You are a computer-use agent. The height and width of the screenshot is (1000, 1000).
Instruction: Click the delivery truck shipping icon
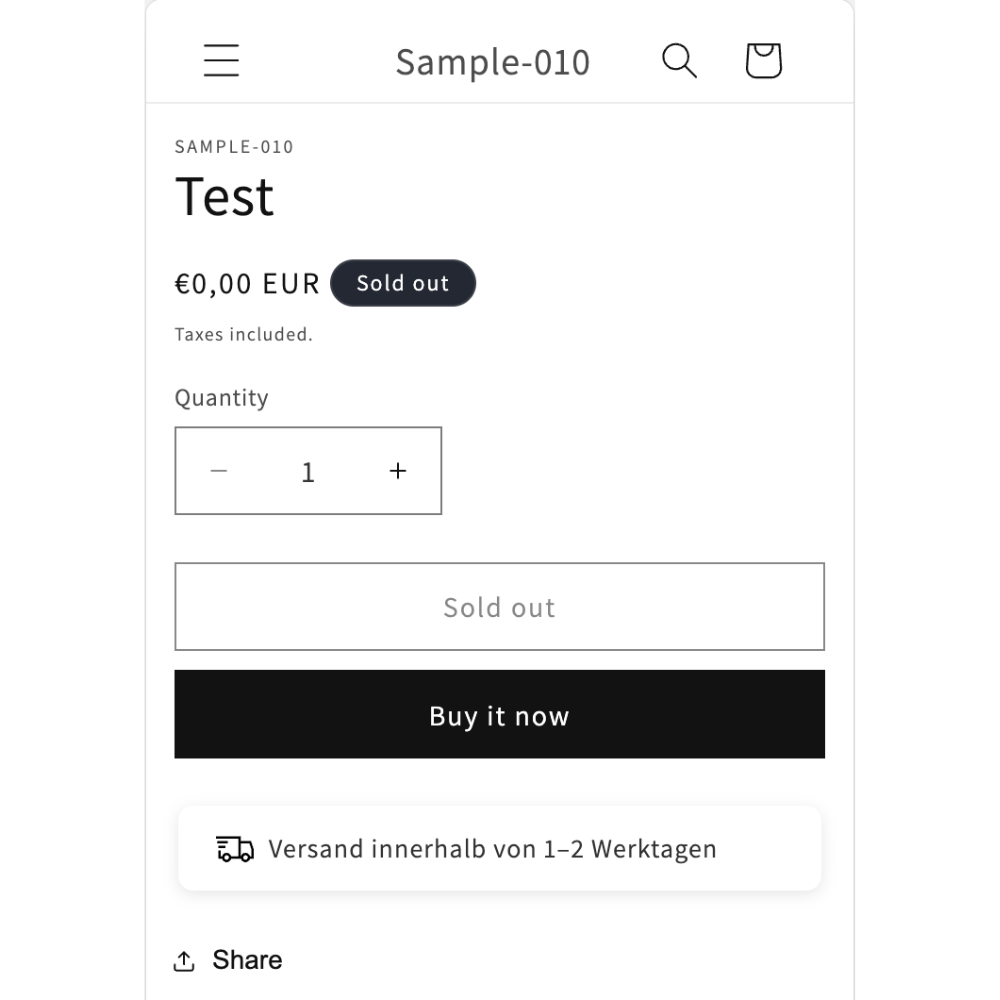click(235, 849)
